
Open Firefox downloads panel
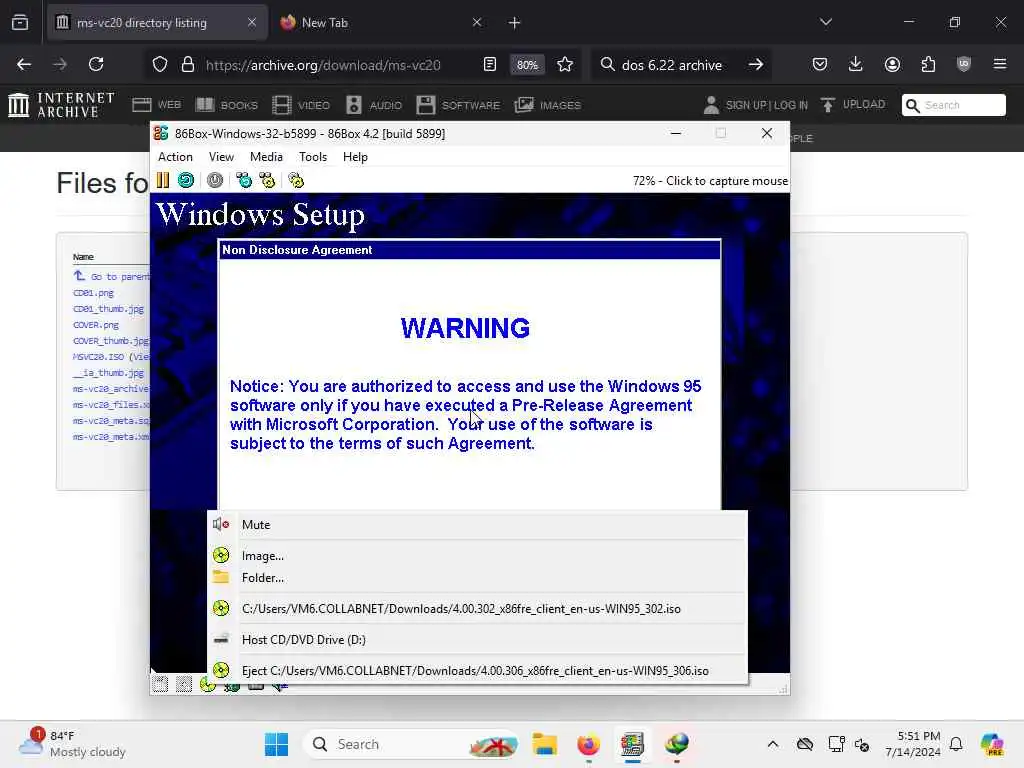[856, 64]
